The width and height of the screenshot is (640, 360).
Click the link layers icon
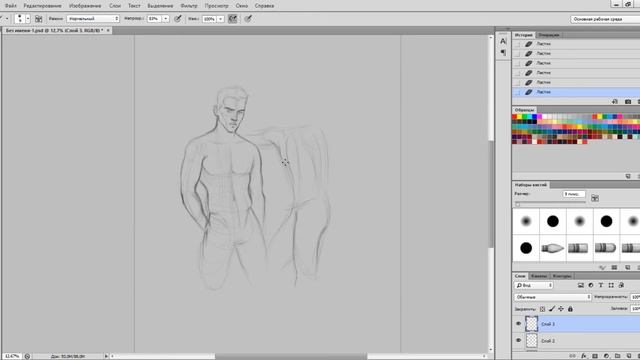click(573, 356)
